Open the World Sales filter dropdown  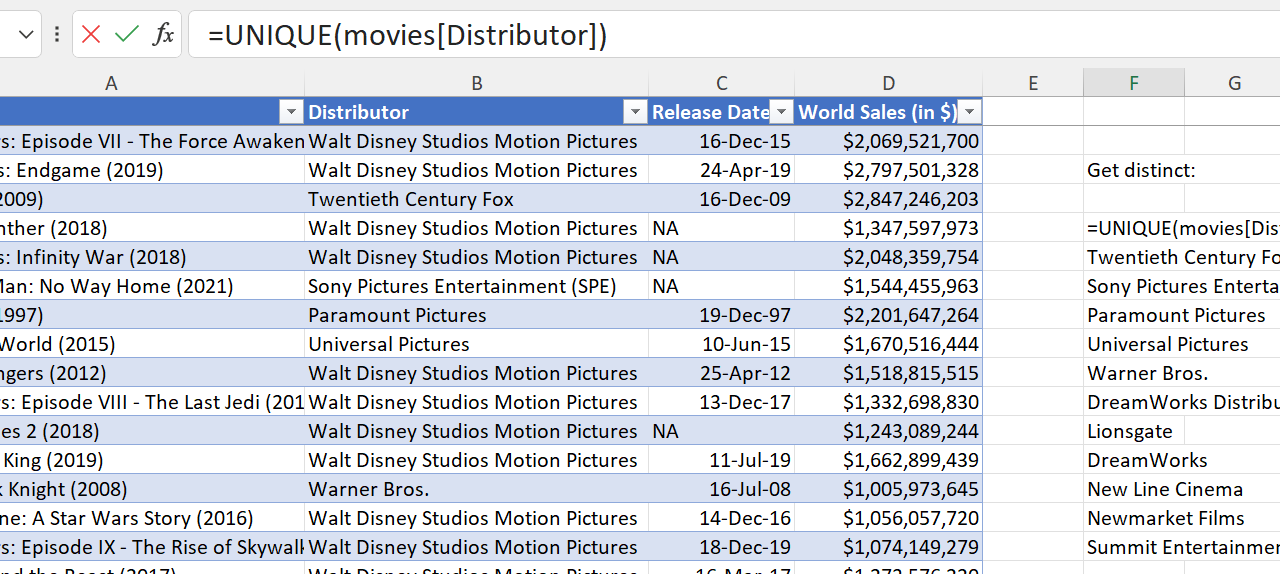[969, 112]
